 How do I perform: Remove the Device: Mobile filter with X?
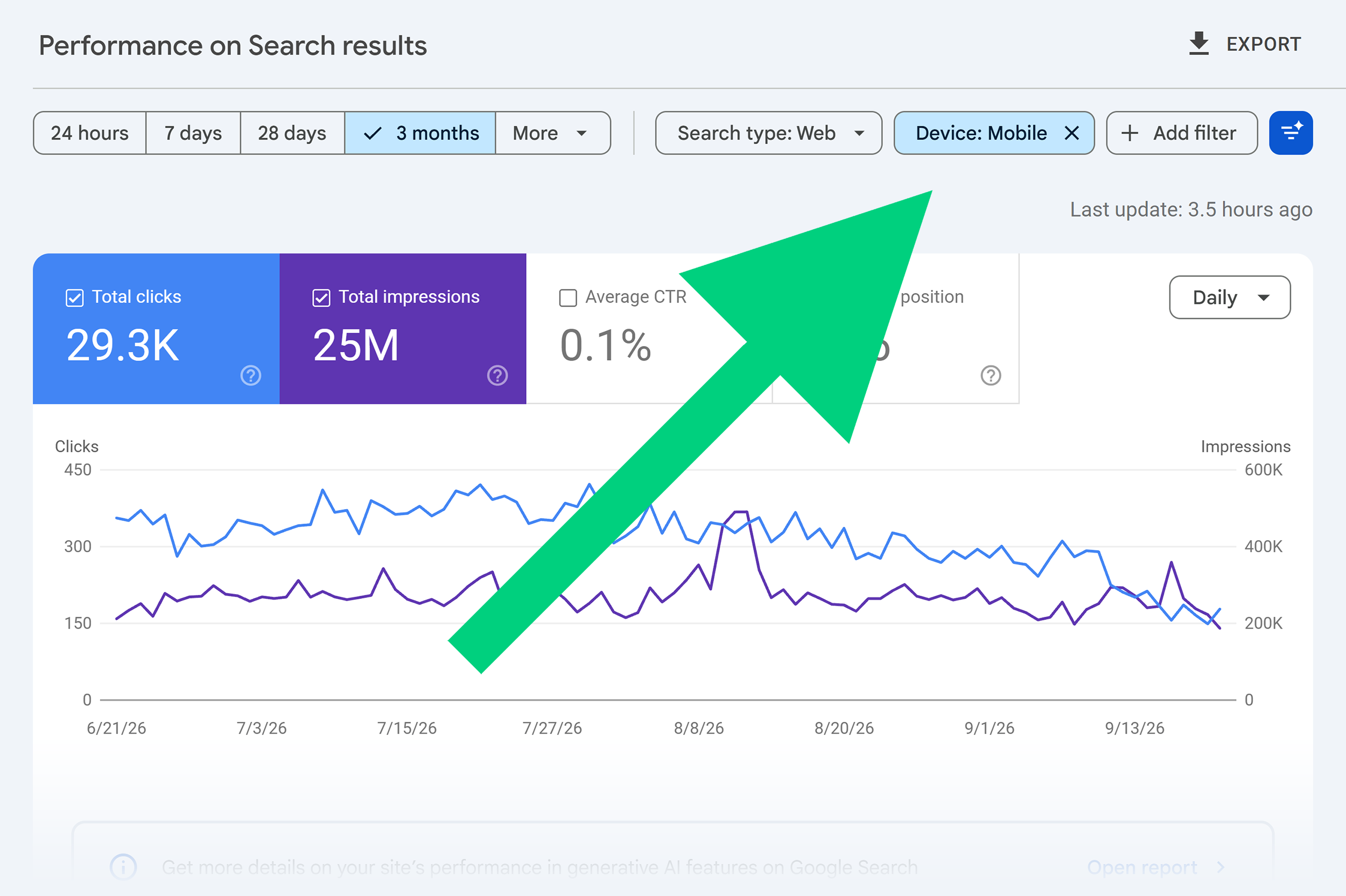(x=1071, y=133)
